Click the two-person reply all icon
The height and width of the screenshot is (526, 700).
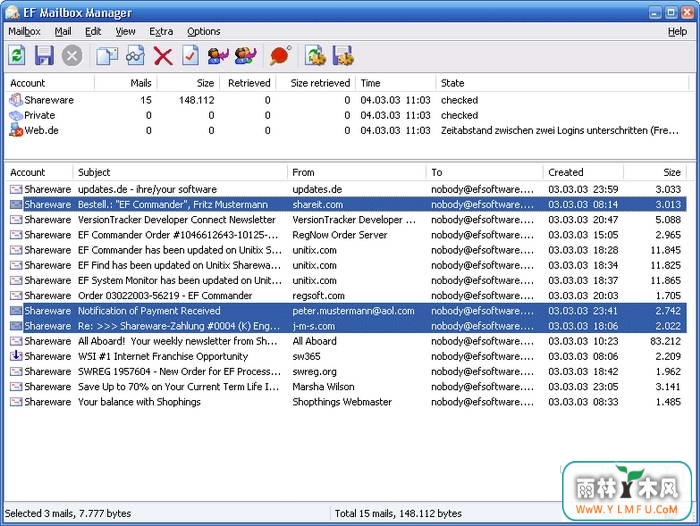(246, 56)
